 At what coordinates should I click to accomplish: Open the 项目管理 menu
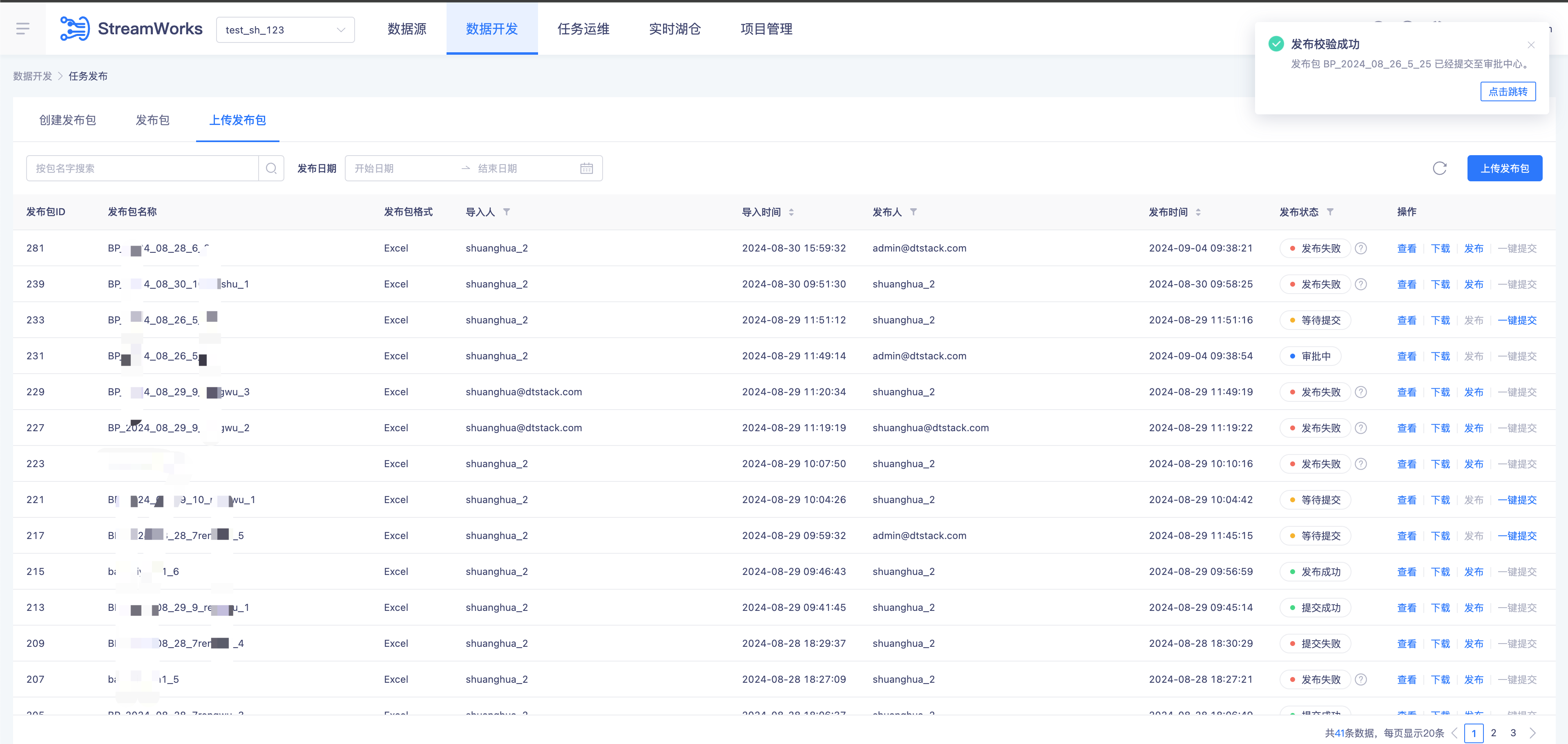click(x=766, y=29)
